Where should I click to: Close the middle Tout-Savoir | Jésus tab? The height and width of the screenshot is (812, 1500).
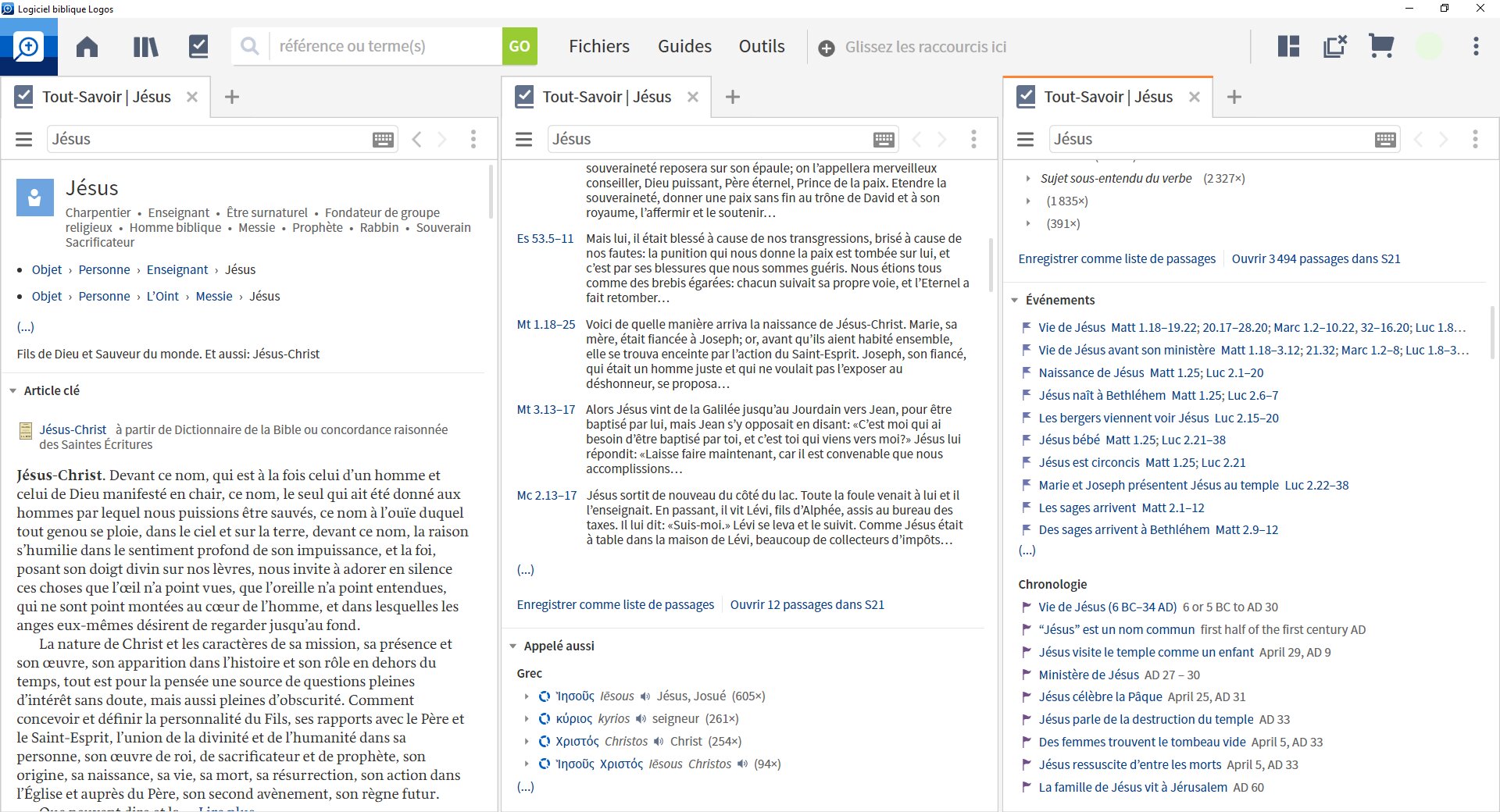tap(693, 97)
